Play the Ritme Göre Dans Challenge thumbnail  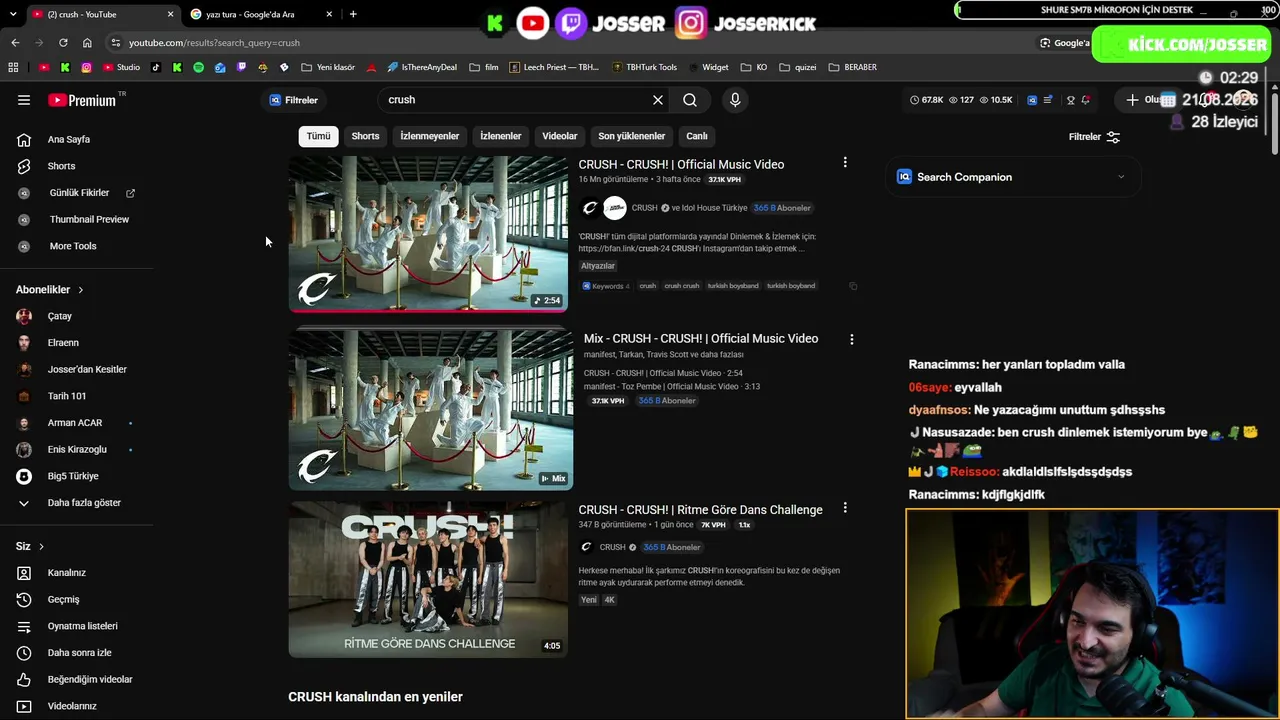click(428, 579)
